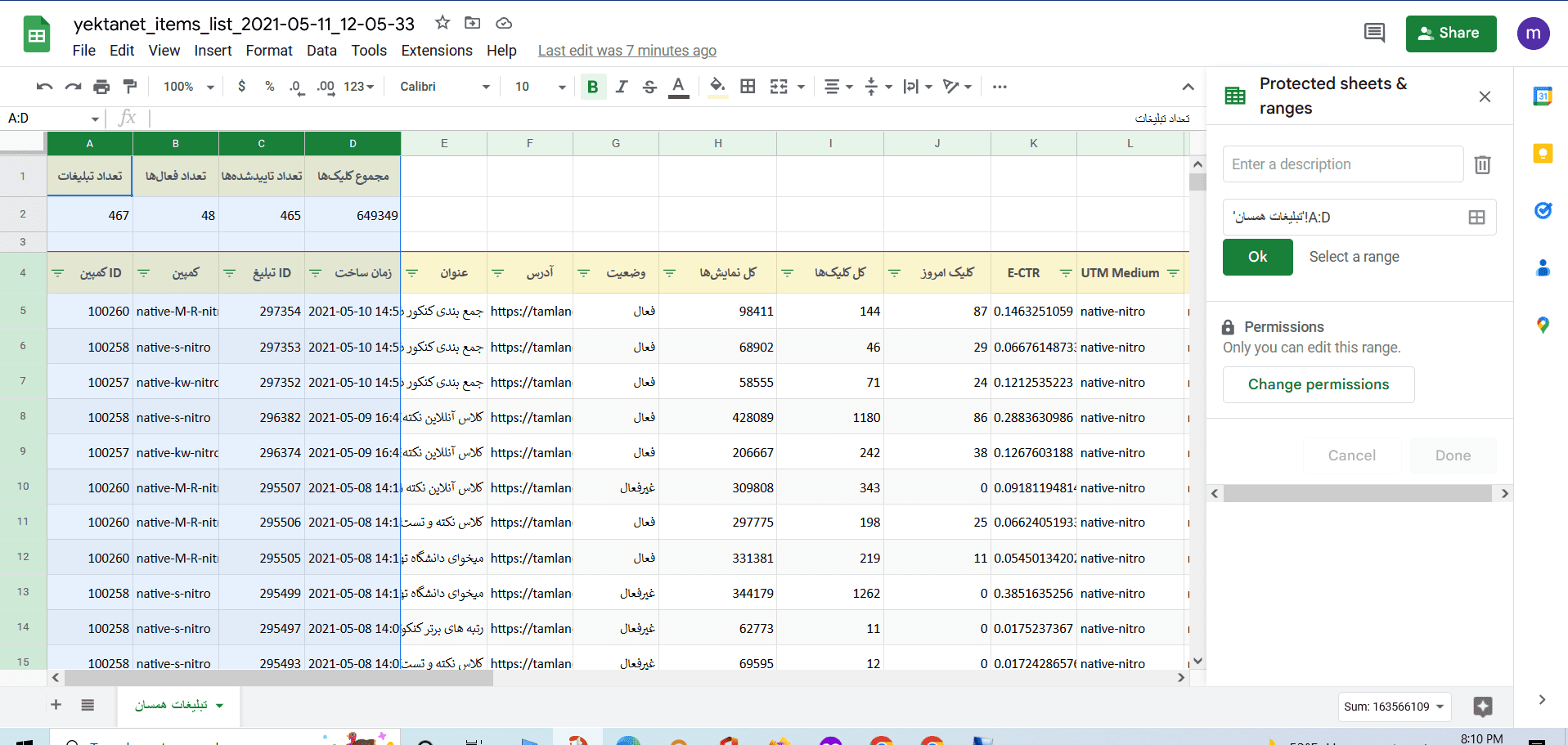The width and height of the screenshot is (1568, 745).
Task: Click the Move to folder icon
Action: (x=473, y=23)
